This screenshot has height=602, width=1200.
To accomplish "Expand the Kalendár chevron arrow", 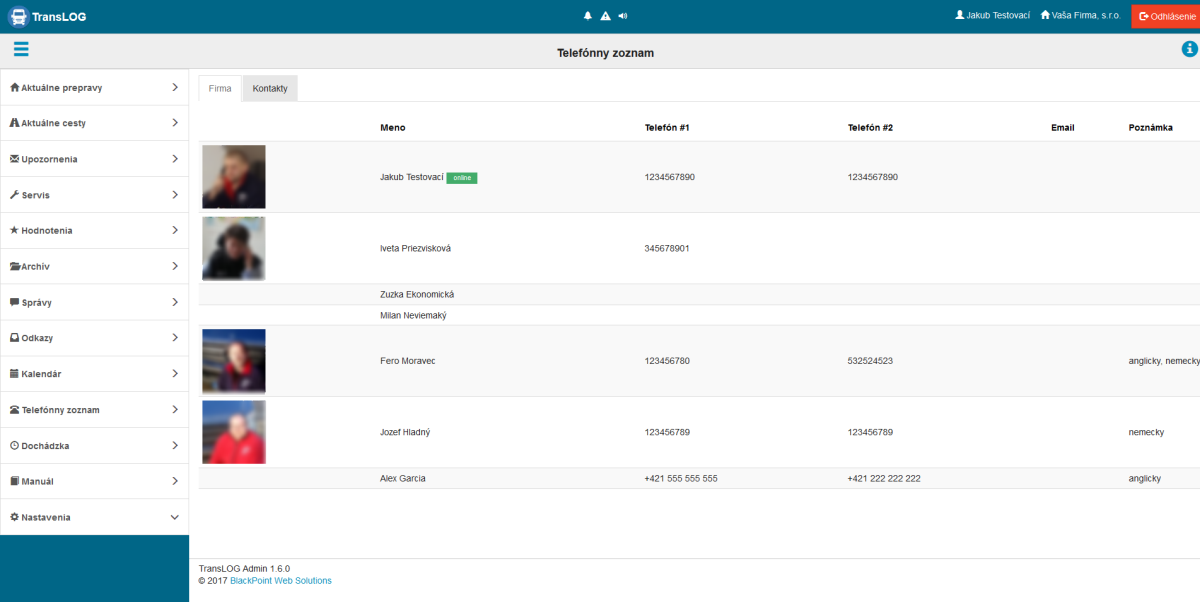I will 174,374.
